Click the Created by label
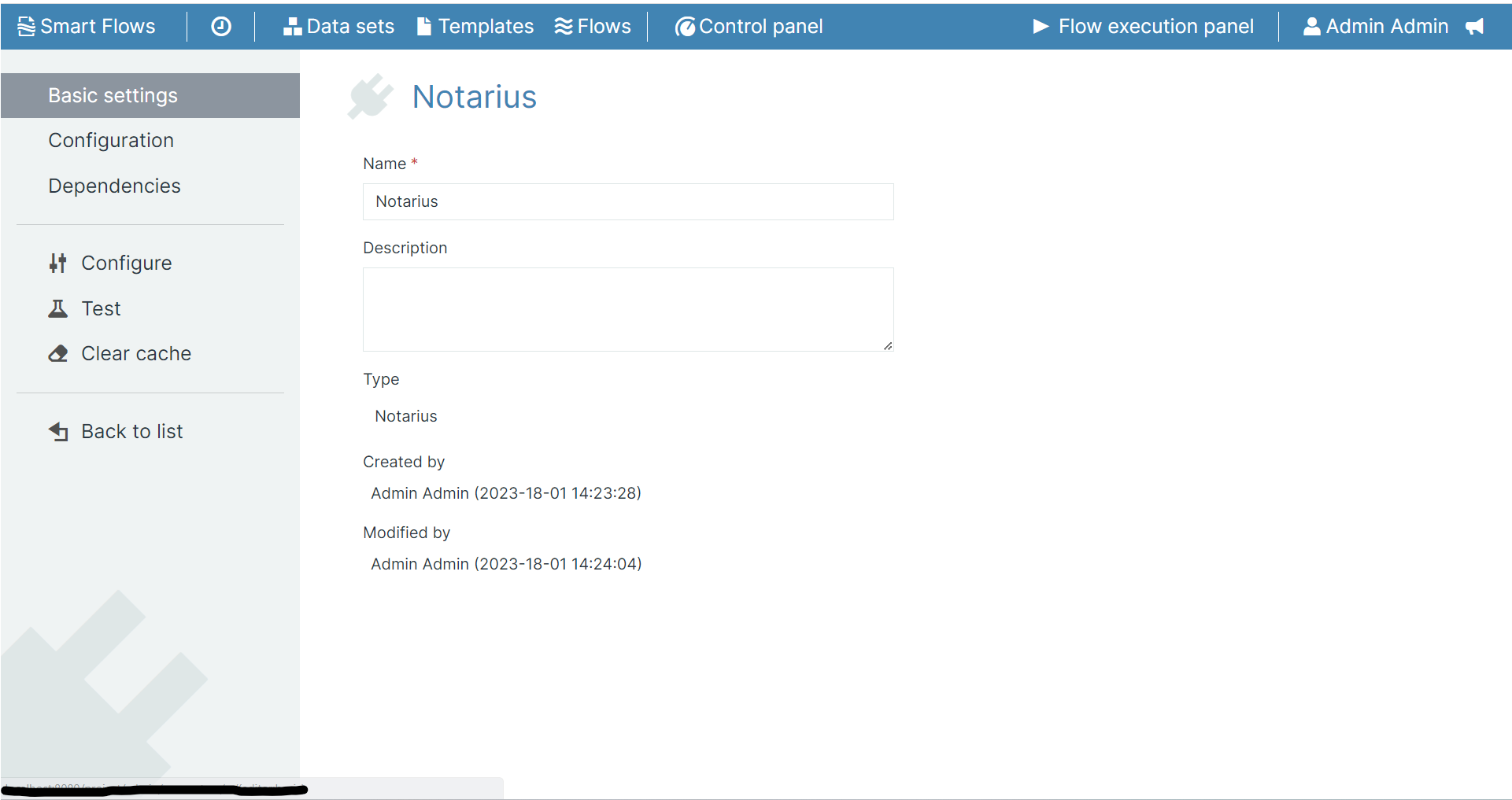Image resolution: width=1512 pixels, height=800 pixels. tap(404, 462)
